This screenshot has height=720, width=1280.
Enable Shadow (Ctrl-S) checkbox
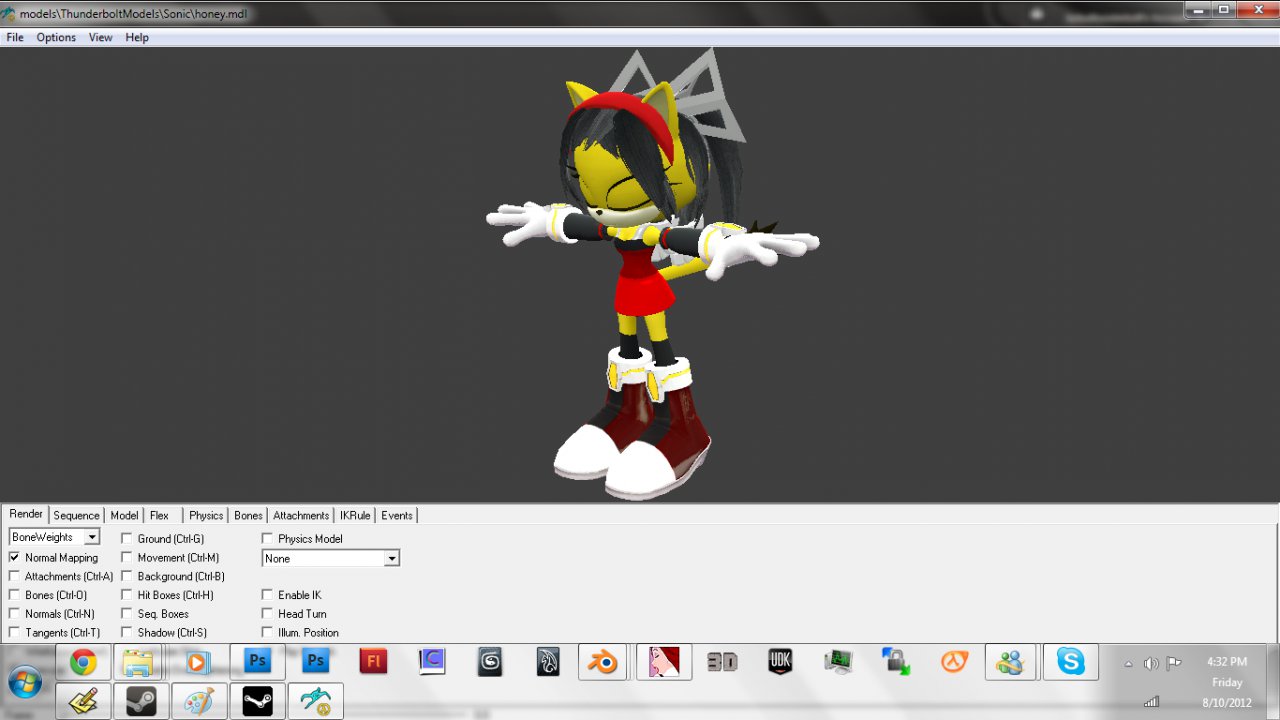click(127, 632)
